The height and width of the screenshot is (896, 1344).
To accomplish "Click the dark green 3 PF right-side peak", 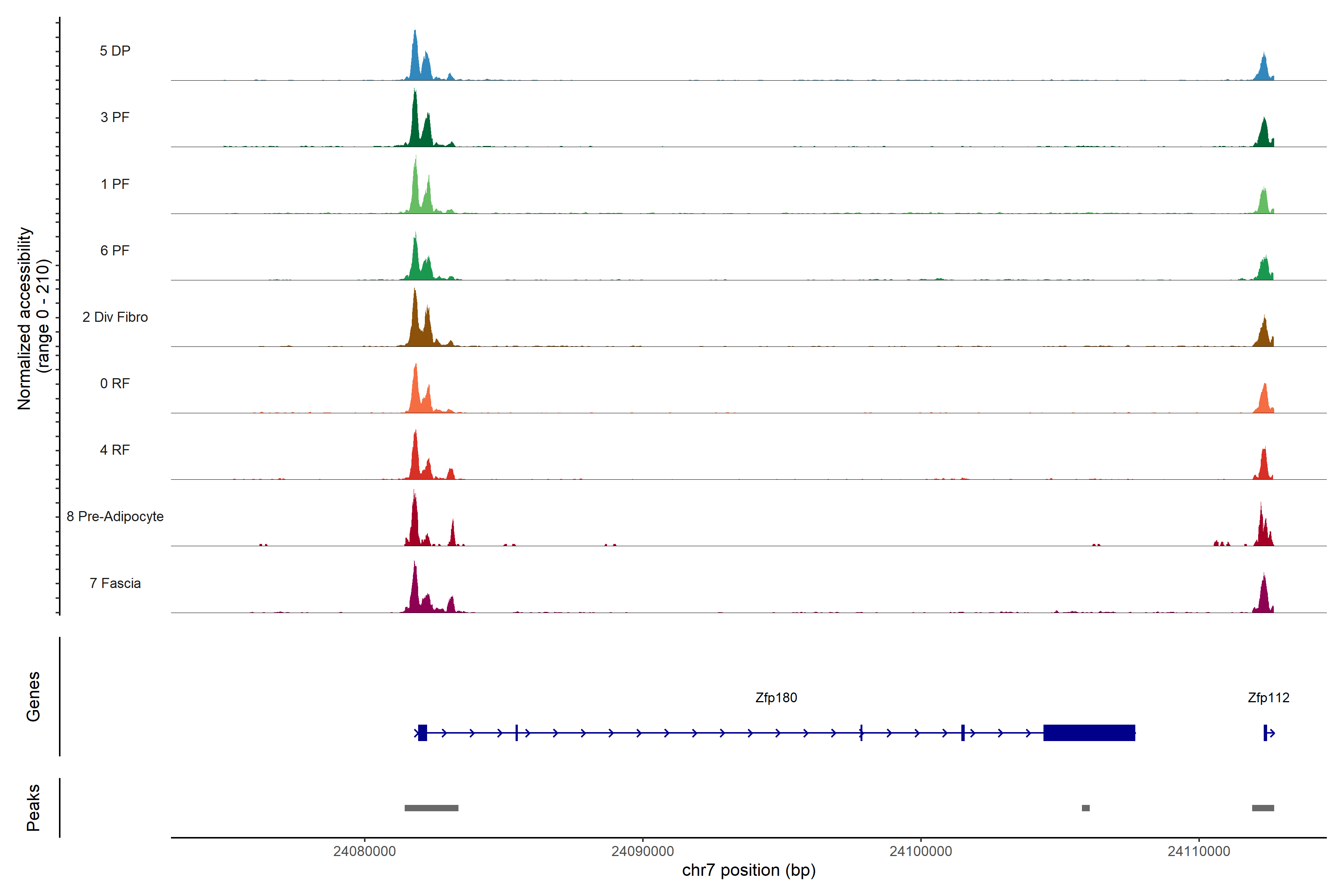I will click(1264, 134).
